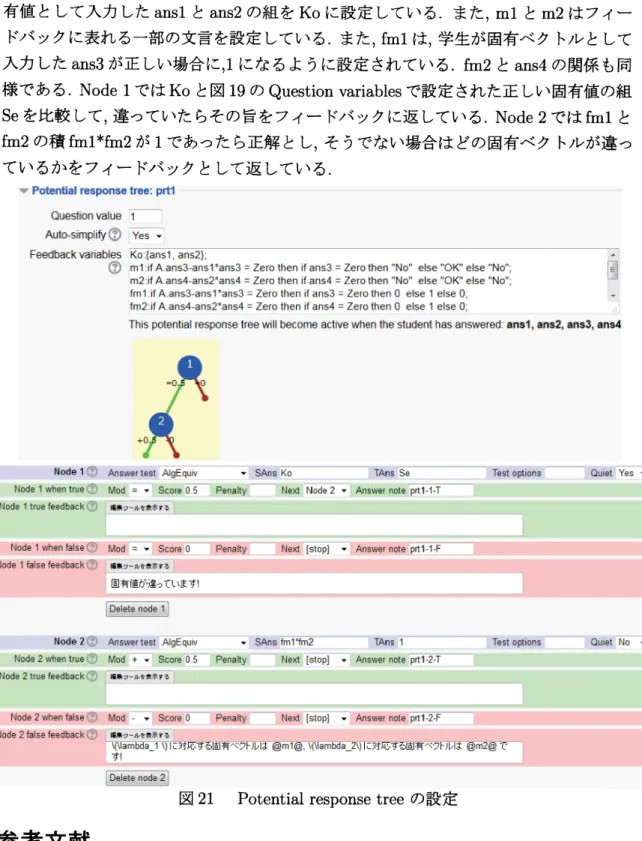Open help icon next to Node 1 when false
642x841 pixels.
92,548
